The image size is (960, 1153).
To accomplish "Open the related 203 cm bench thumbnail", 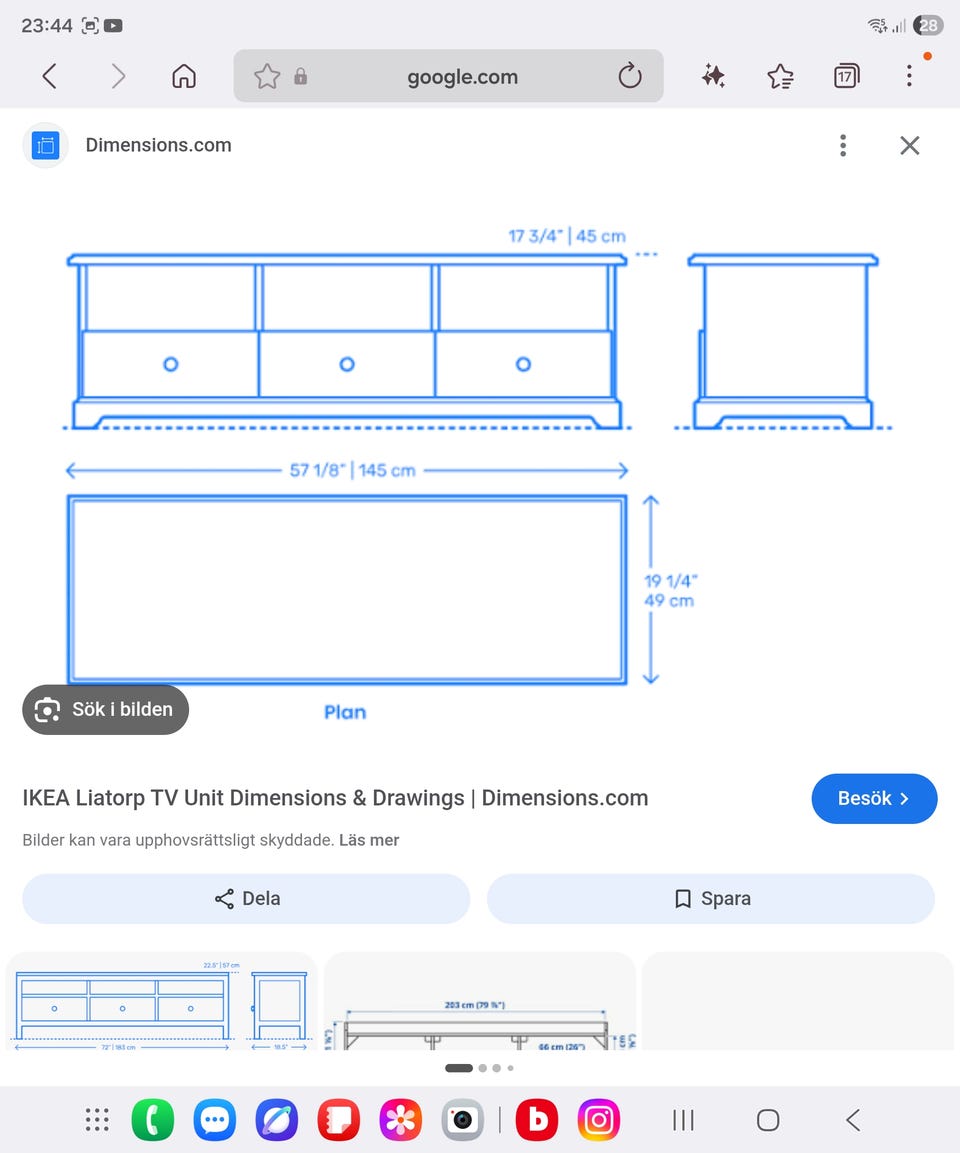I will (x=479, y=1002).
